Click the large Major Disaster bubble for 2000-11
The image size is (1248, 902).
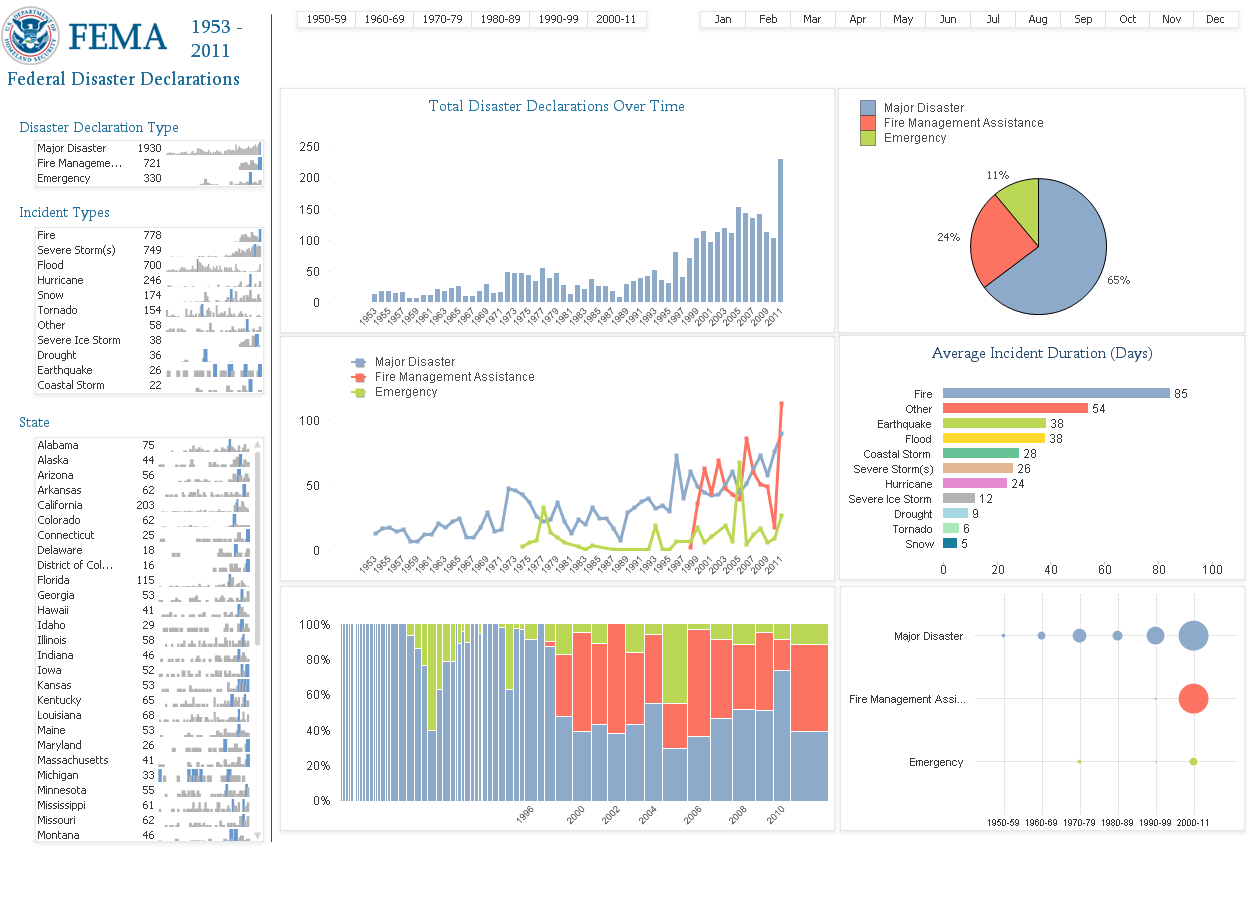[x=1192, y=635]
